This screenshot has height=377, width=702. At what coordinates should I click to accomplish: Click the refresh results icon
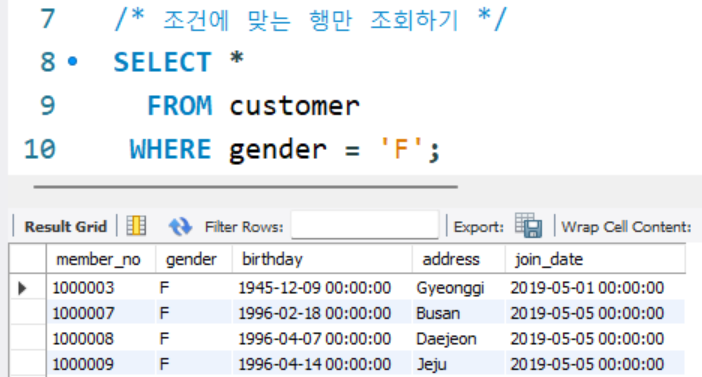click(x=180, y=226)
